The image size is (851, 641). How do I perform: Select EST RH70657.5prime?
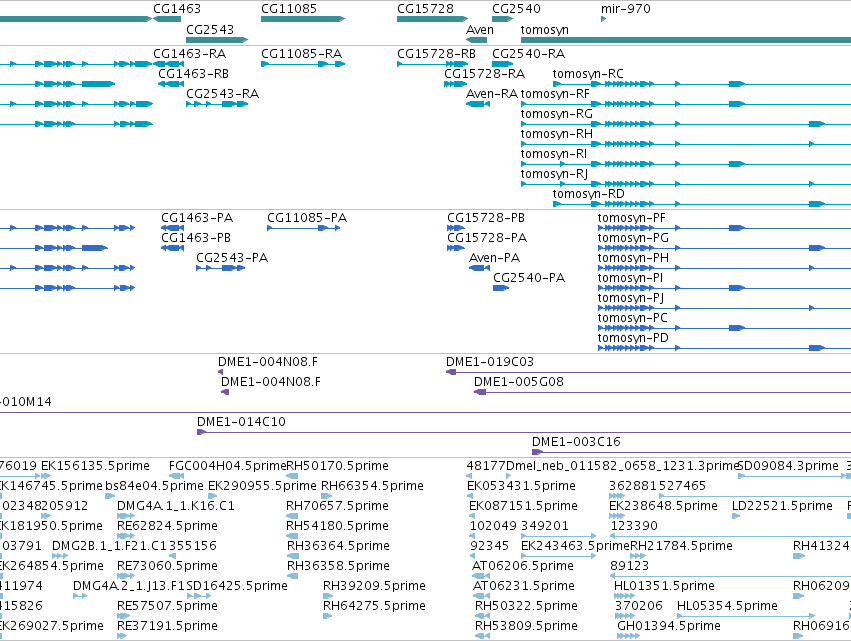click(338, 507)
